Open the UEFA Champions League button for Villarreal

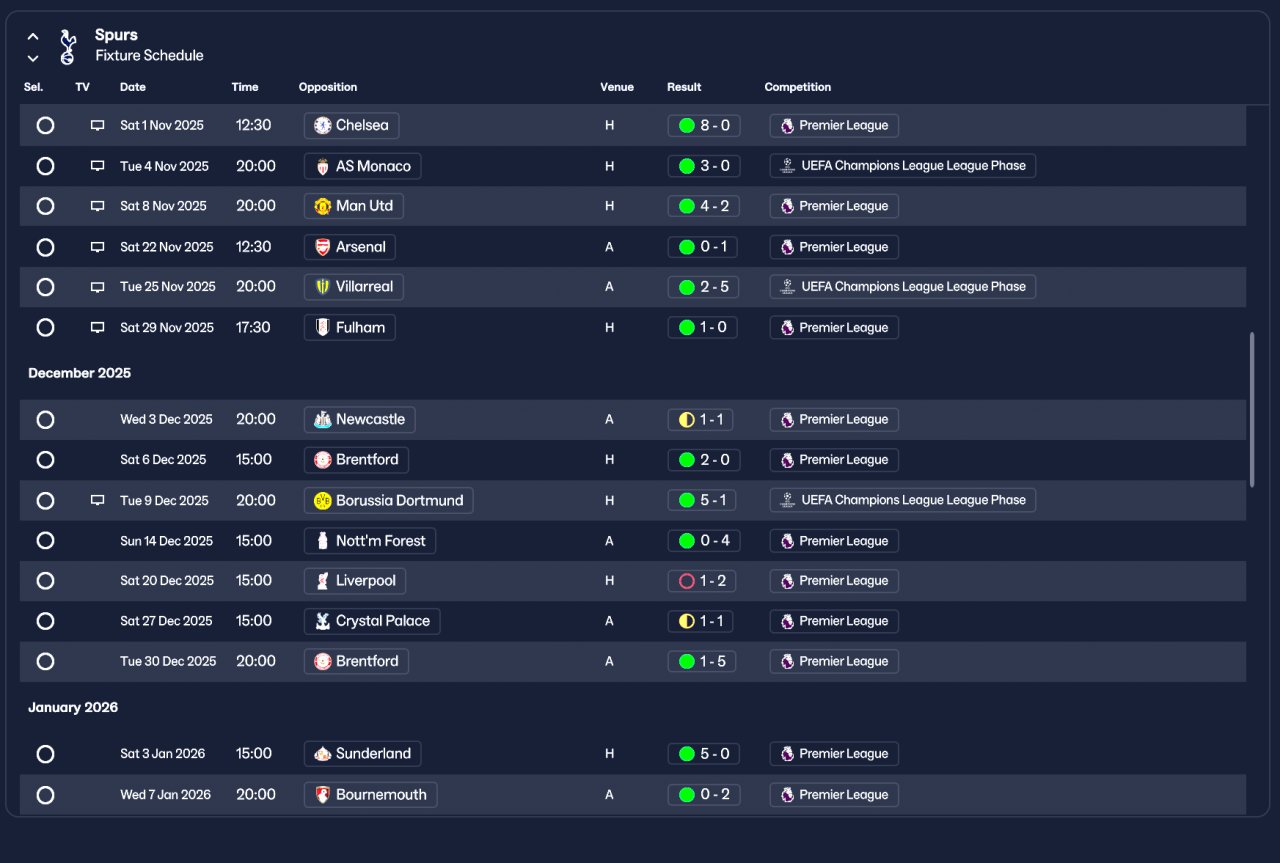tap(903, 287)
